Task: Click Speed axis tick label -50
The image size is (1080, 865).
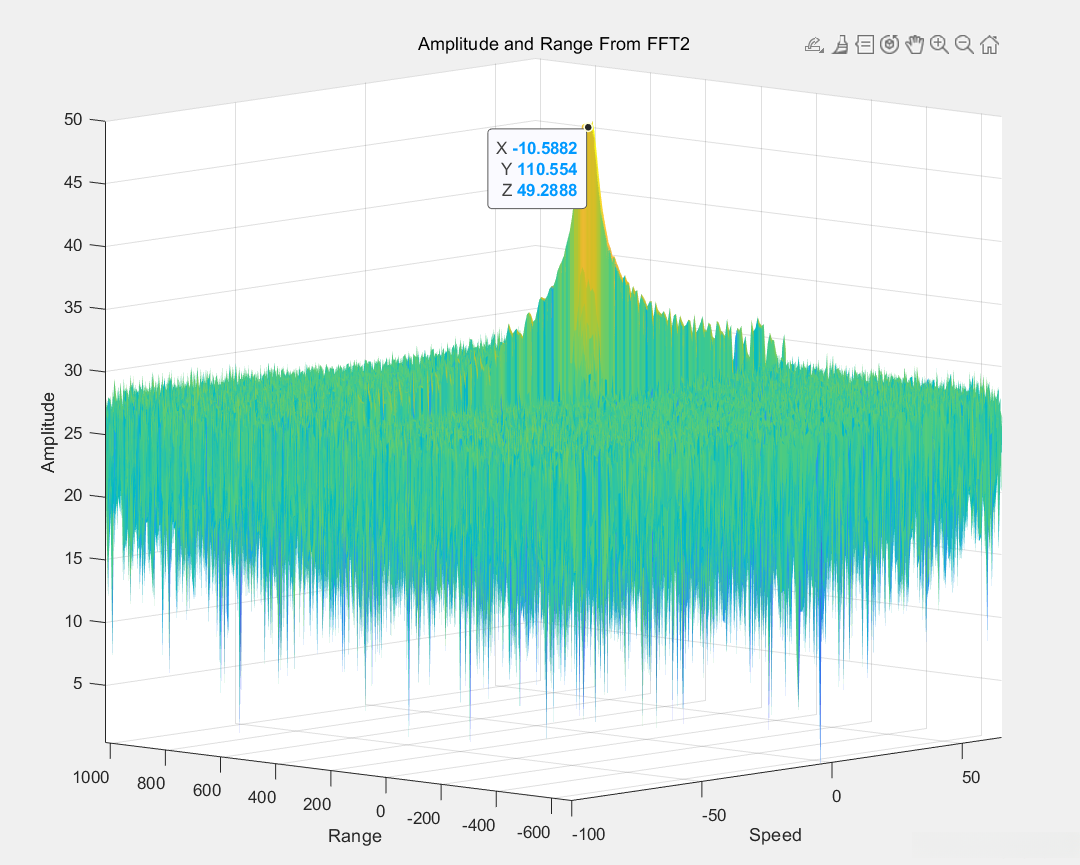Action: (714, 815)
